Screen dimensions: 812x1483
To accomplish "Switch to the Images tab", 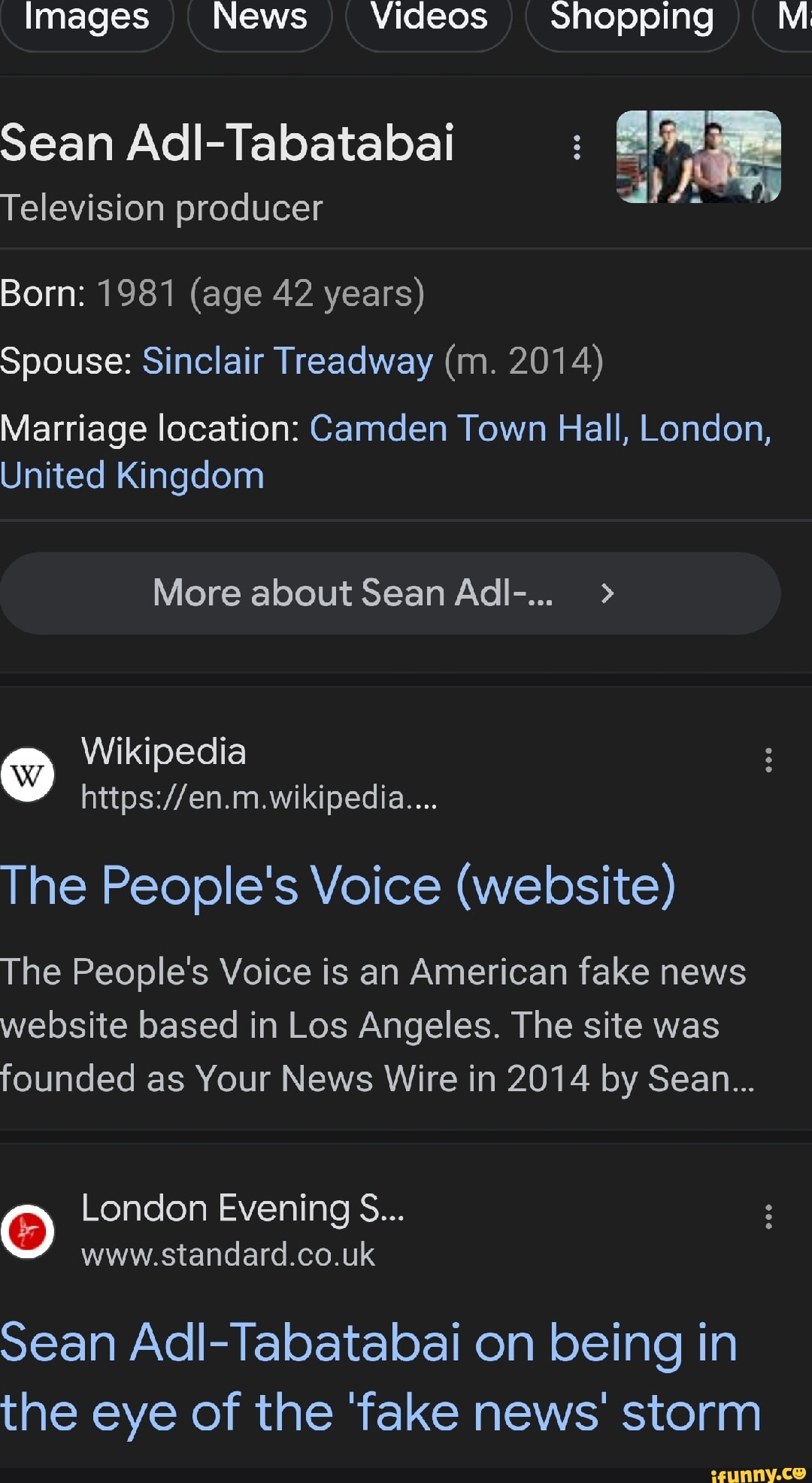I will click(86, 18).
